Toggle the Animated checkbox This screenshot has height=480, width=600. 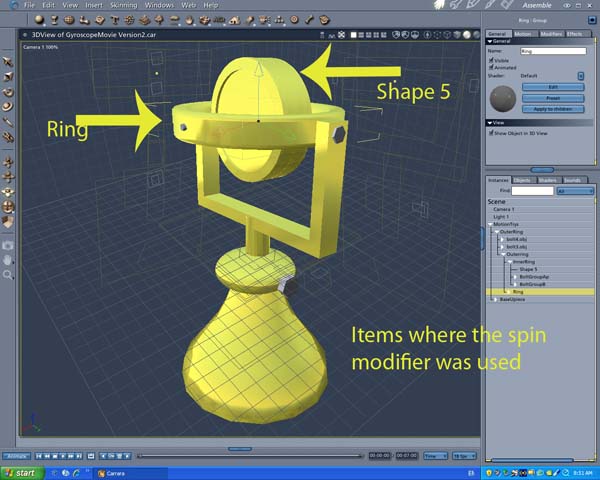(490, 67)
